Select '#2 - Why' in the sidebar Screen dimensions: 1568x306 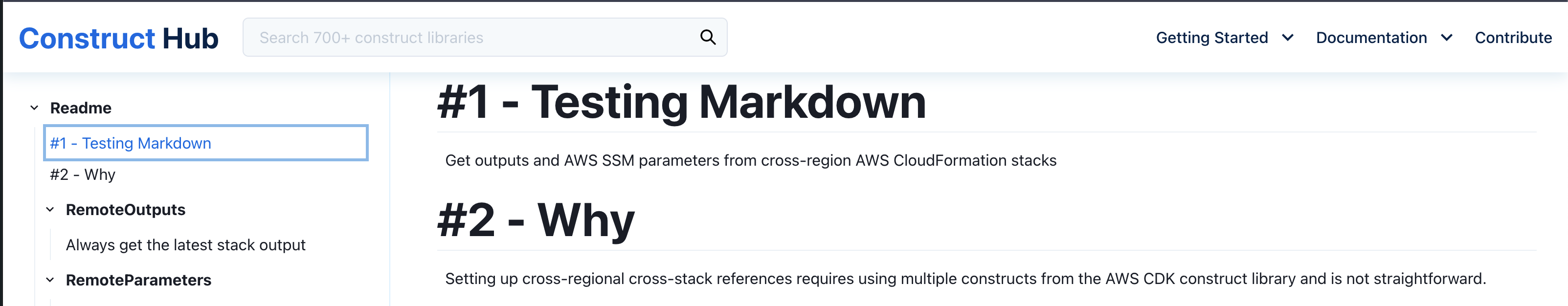[x=82, y=175]
